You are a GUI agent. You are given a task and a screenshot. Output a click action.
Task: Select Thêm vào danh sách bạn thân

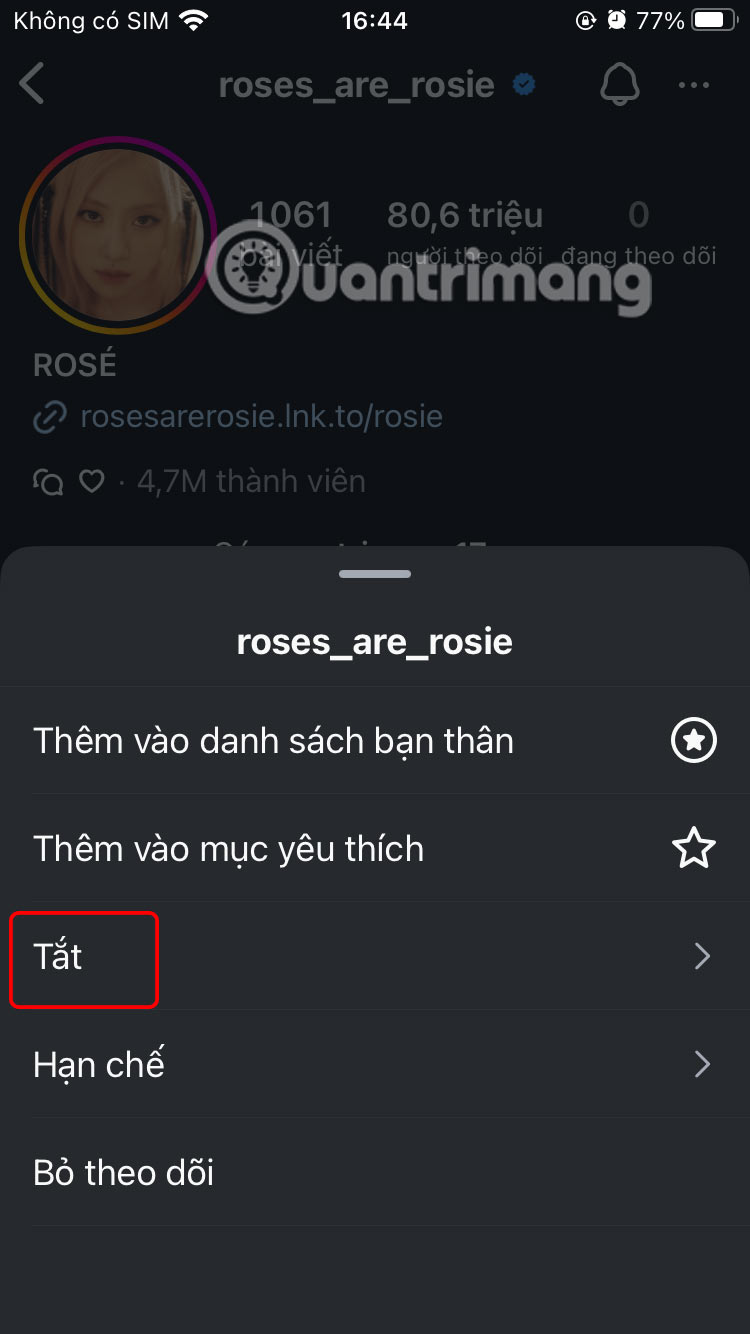[375, 741]
